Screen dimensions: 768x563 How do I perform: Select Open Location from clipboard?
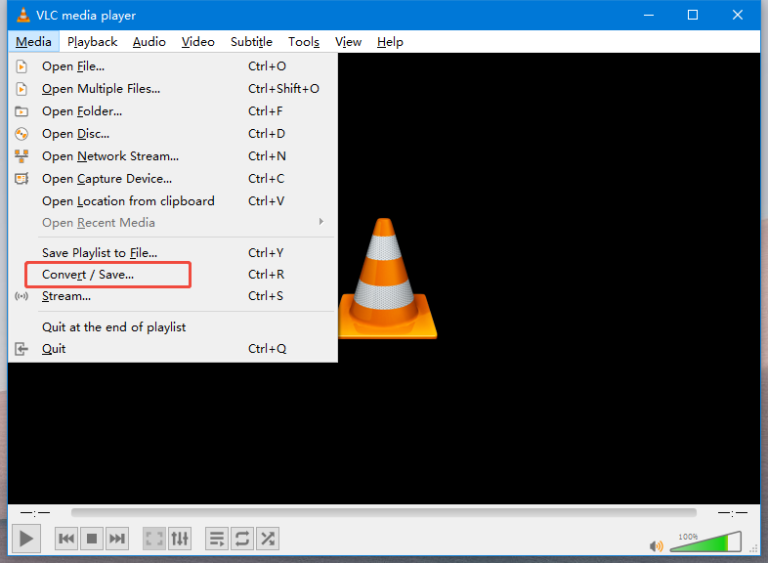click(x=173, y=201)
